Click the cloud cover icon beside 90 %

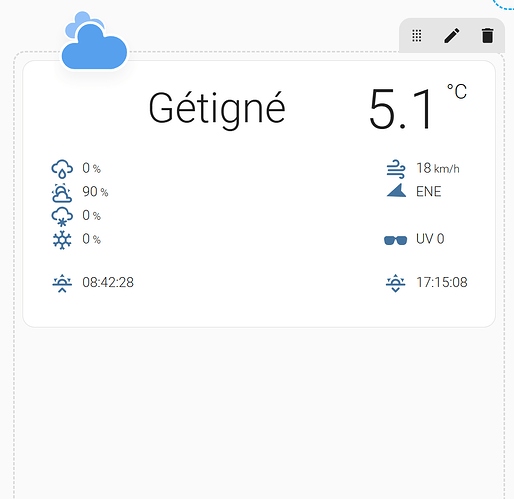tap(62, 192)
